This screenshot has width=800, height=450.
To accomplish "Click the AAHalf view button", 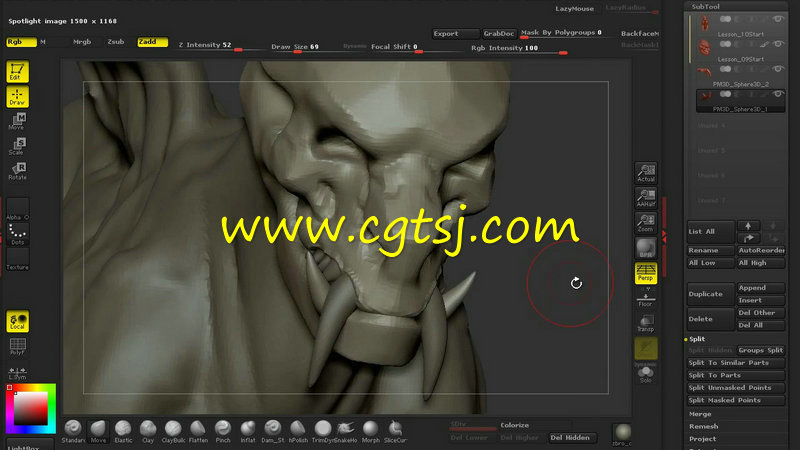I will click(646, 198).
